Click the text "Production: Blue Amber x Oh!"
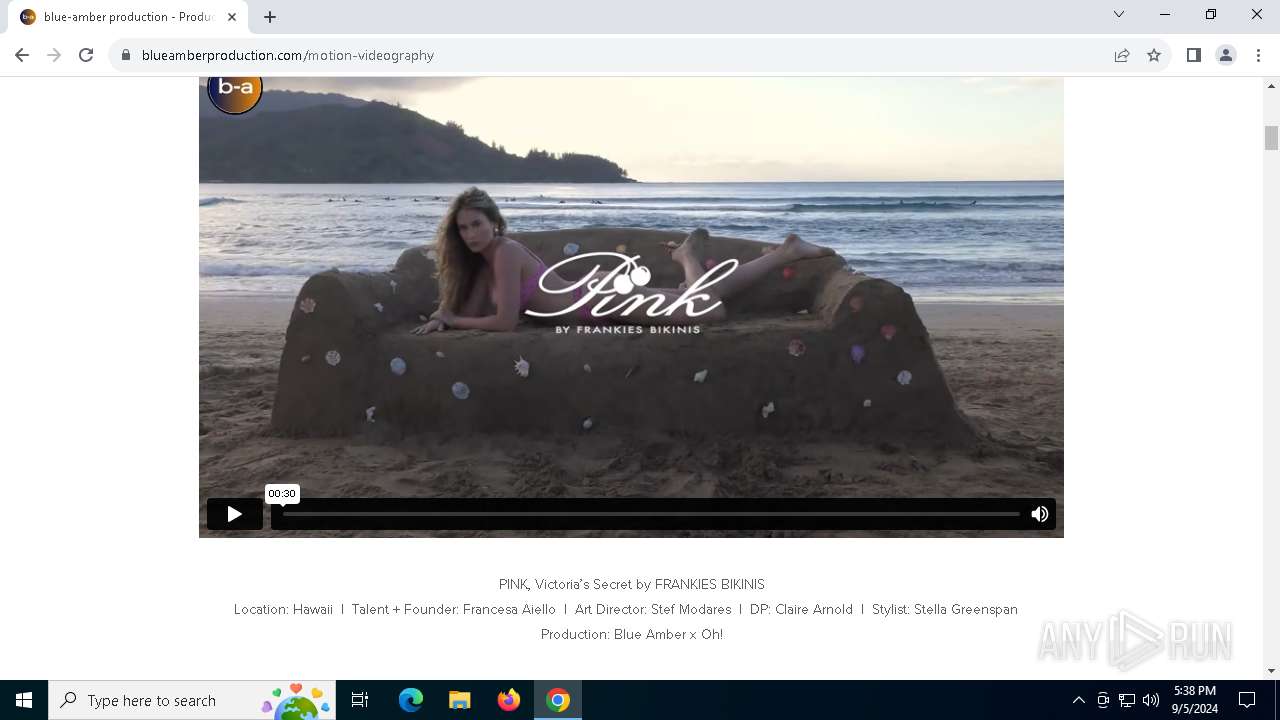 631,634
